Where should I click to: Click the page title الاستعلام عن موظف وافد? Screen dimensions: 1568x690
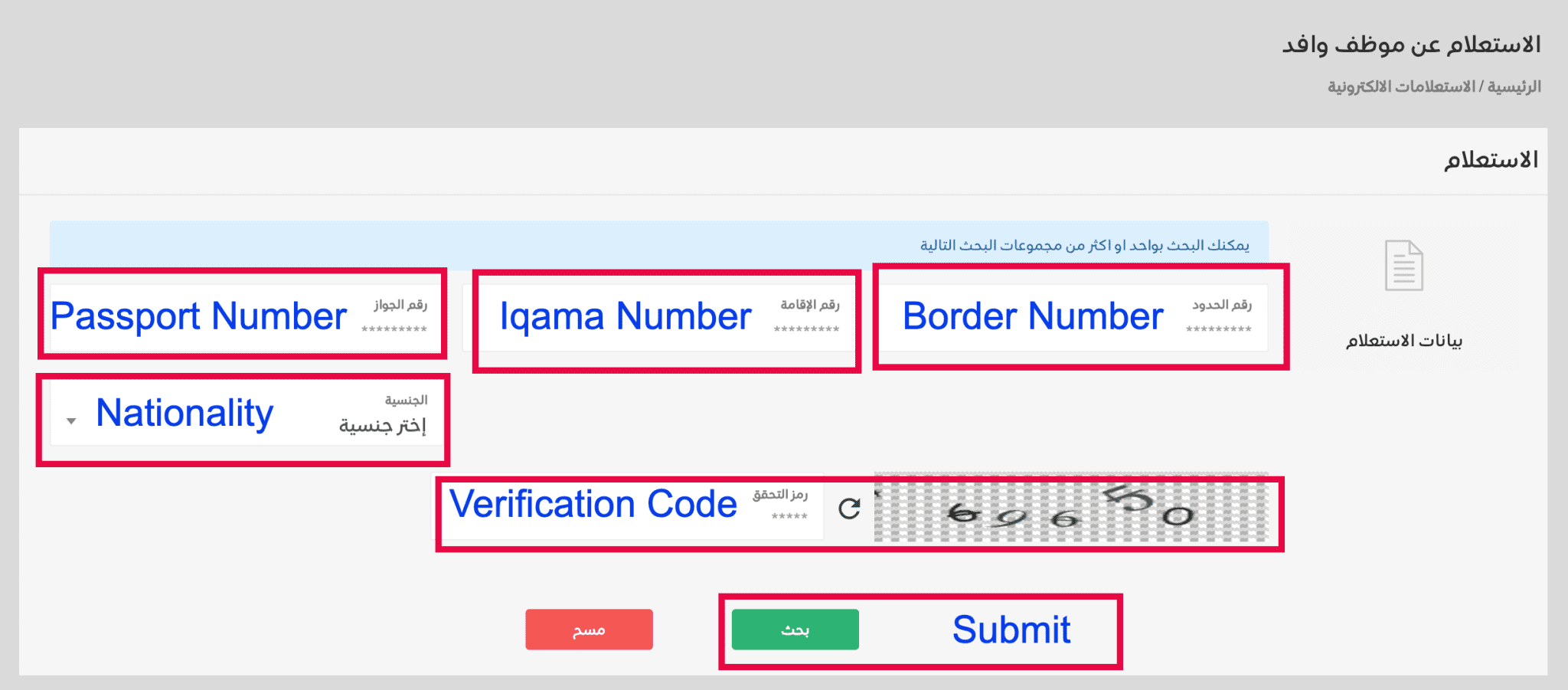[1411, 44]
